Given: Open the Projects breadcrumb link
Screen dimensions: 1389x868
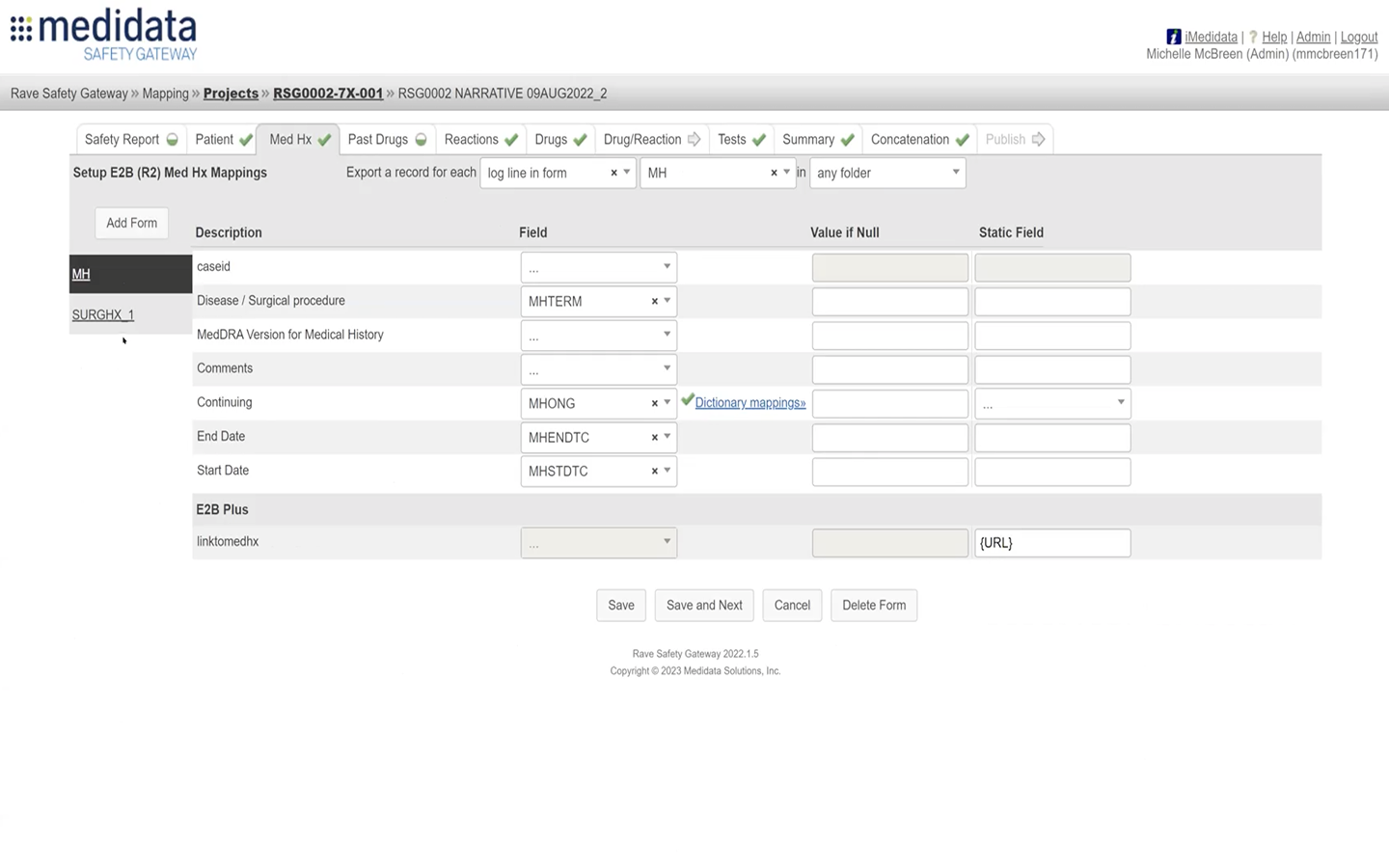Looking at the screenshot, I should coord(231,93).
